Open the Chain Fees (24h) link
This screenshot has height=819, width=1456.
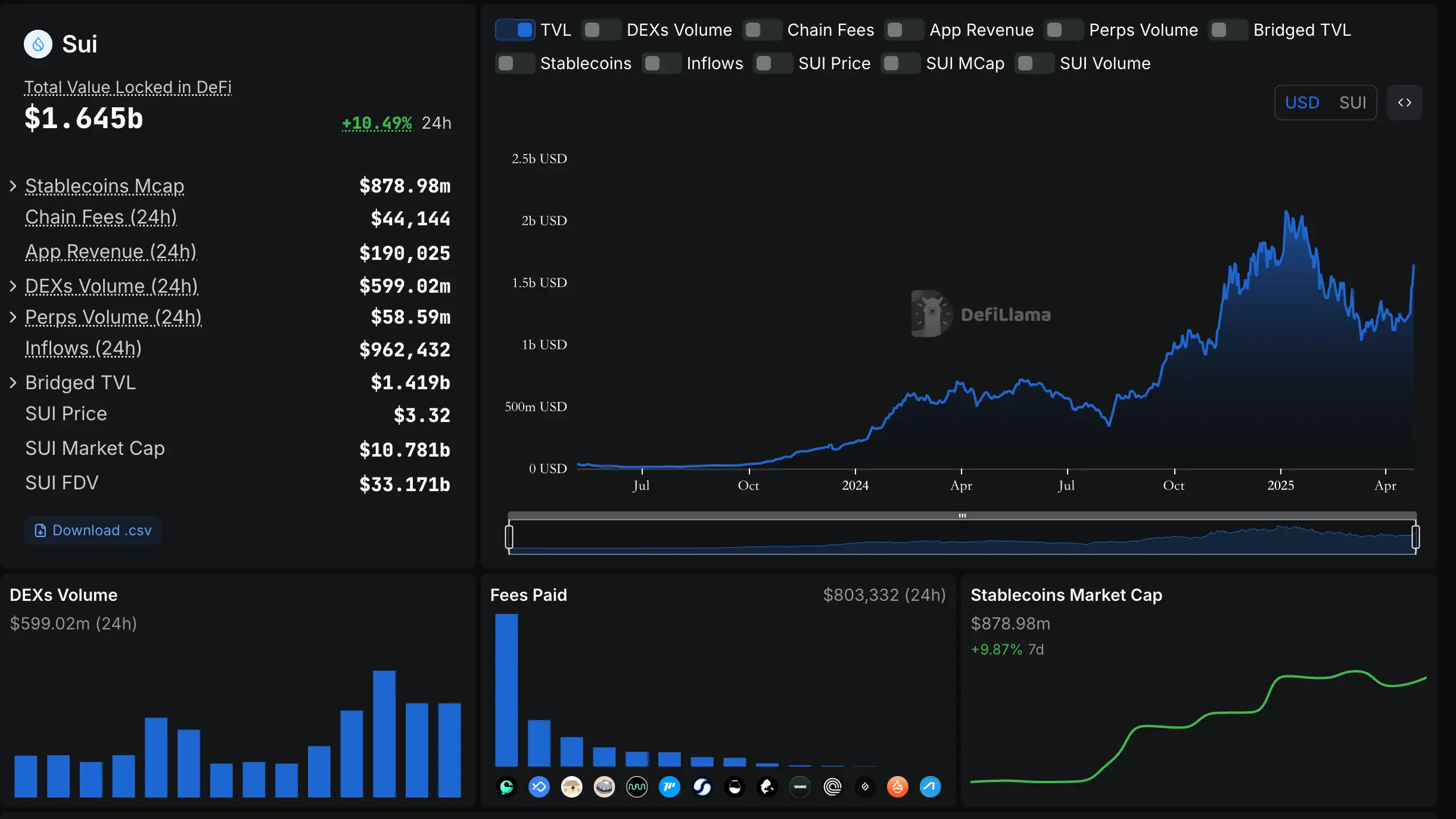[101, 218]
